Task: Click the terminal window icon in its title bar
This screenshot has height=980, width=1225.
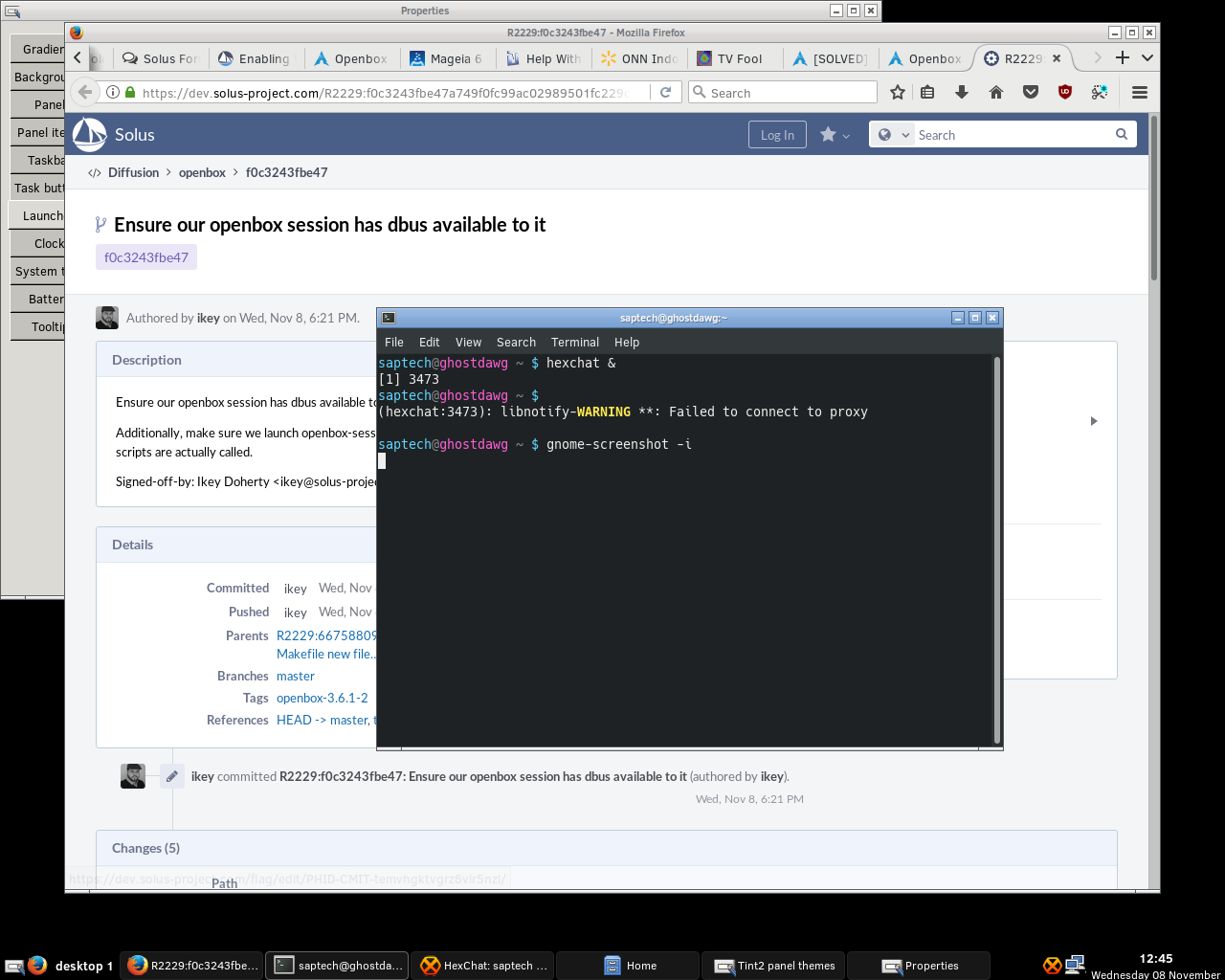Action: tap(388, 318)
